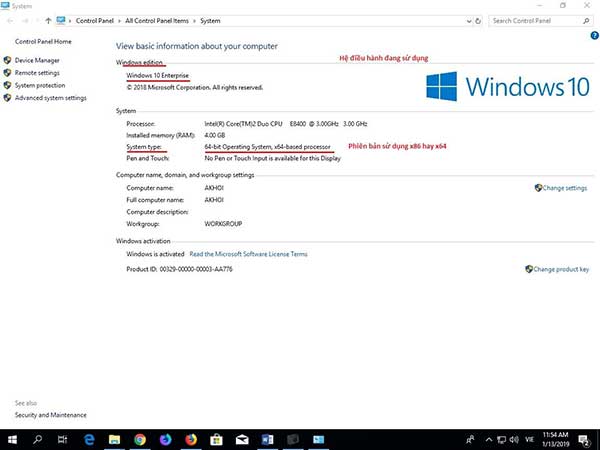The image size is (600, 450).
Task: Launch Google Chrome from taskbar
Action: click(x=140, y=439)
